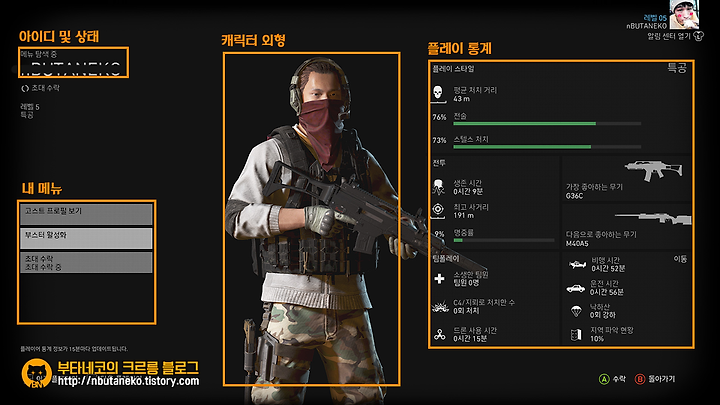Click the car driving time icon
This screenshot has width=720, height=405.
(x=575, y=288)
